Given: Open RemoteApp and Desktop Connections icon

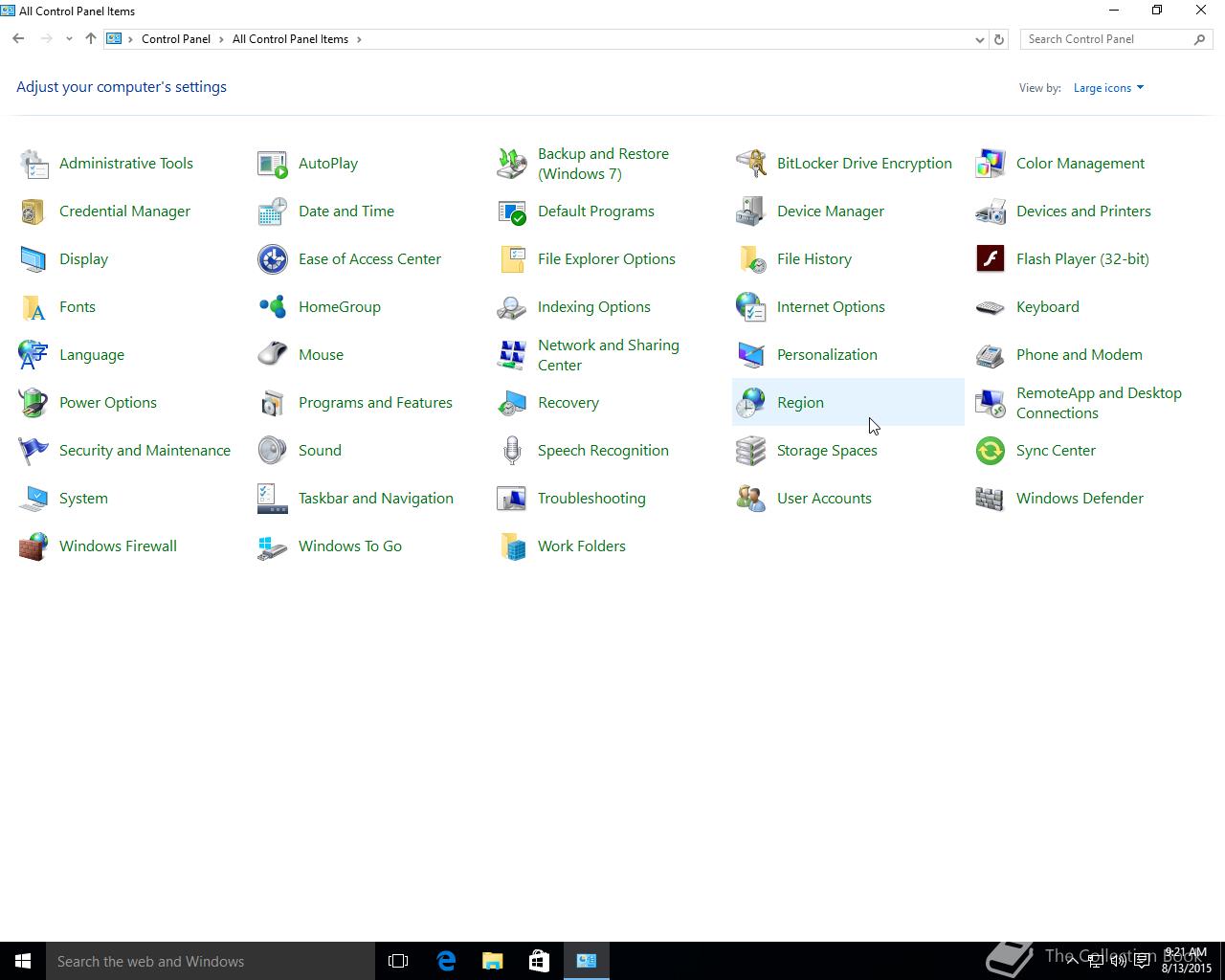Looking at the screenshot, I should pyautogui.click(x=991, y=403).
